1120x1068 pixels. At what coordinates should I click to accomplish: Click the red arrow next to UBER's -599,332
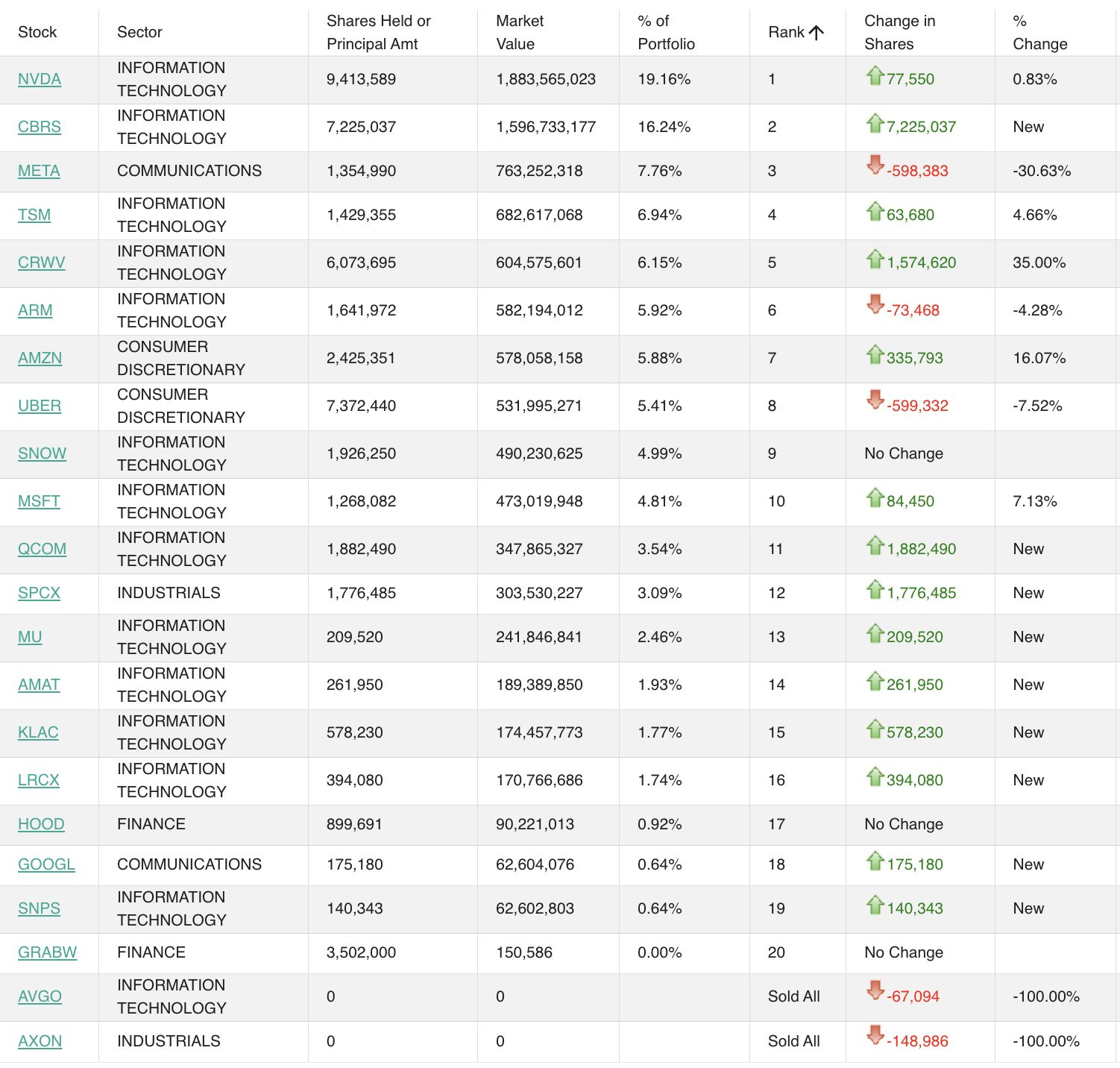875,400
